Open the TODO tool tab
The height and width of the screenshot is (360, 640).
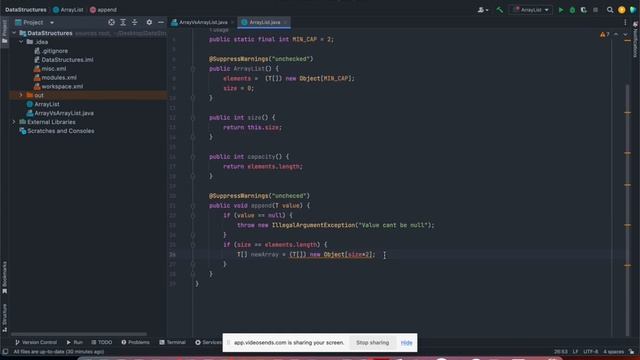pos(102,342)
